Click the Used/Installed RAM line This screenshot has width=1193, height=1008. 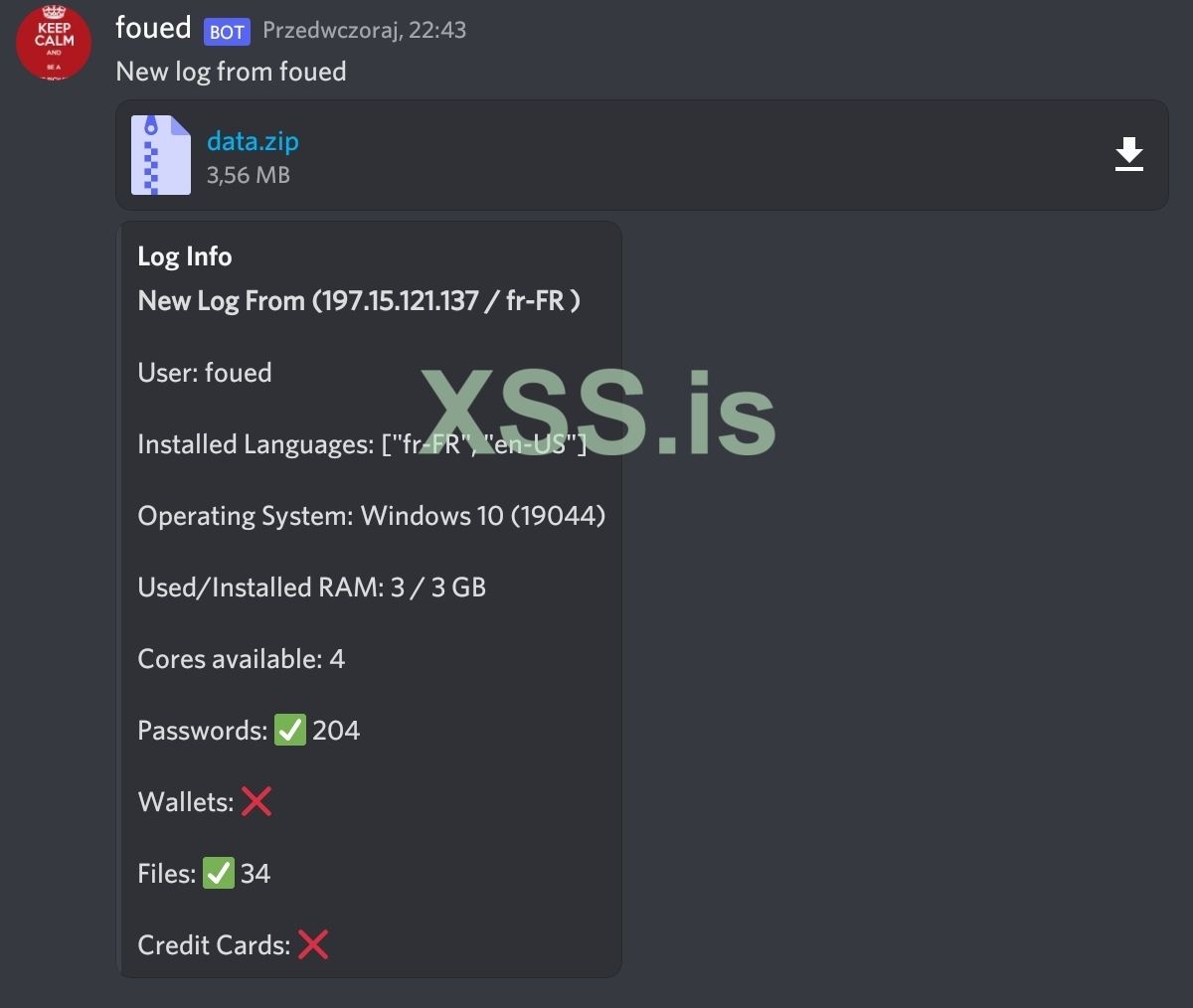tap(312, 588)
